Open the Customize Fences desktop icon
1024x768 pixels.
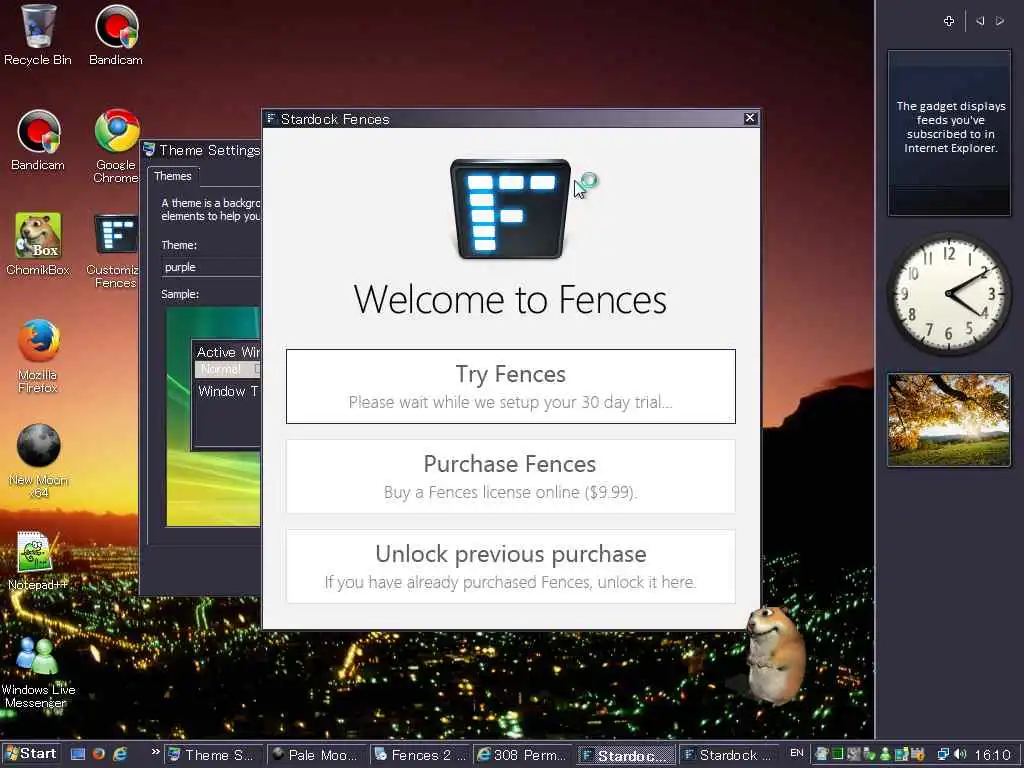click(114, 250)
